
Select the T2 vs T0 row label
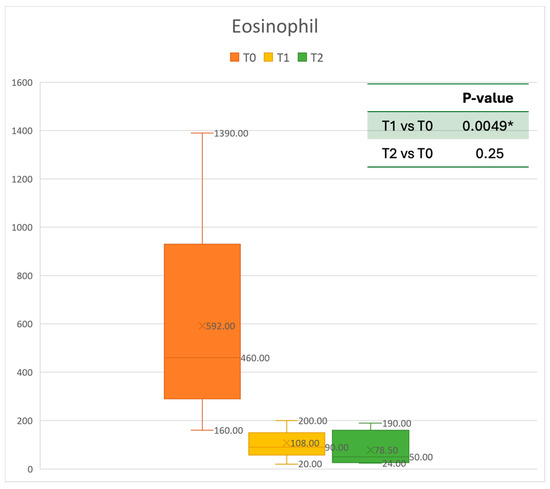tap(407, 154)
